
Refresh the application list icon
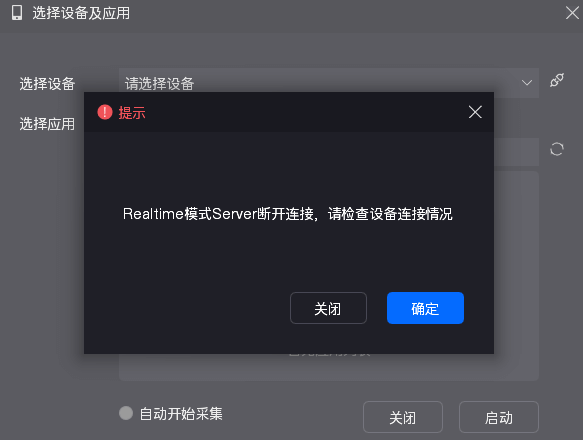[x=557, y=149]
